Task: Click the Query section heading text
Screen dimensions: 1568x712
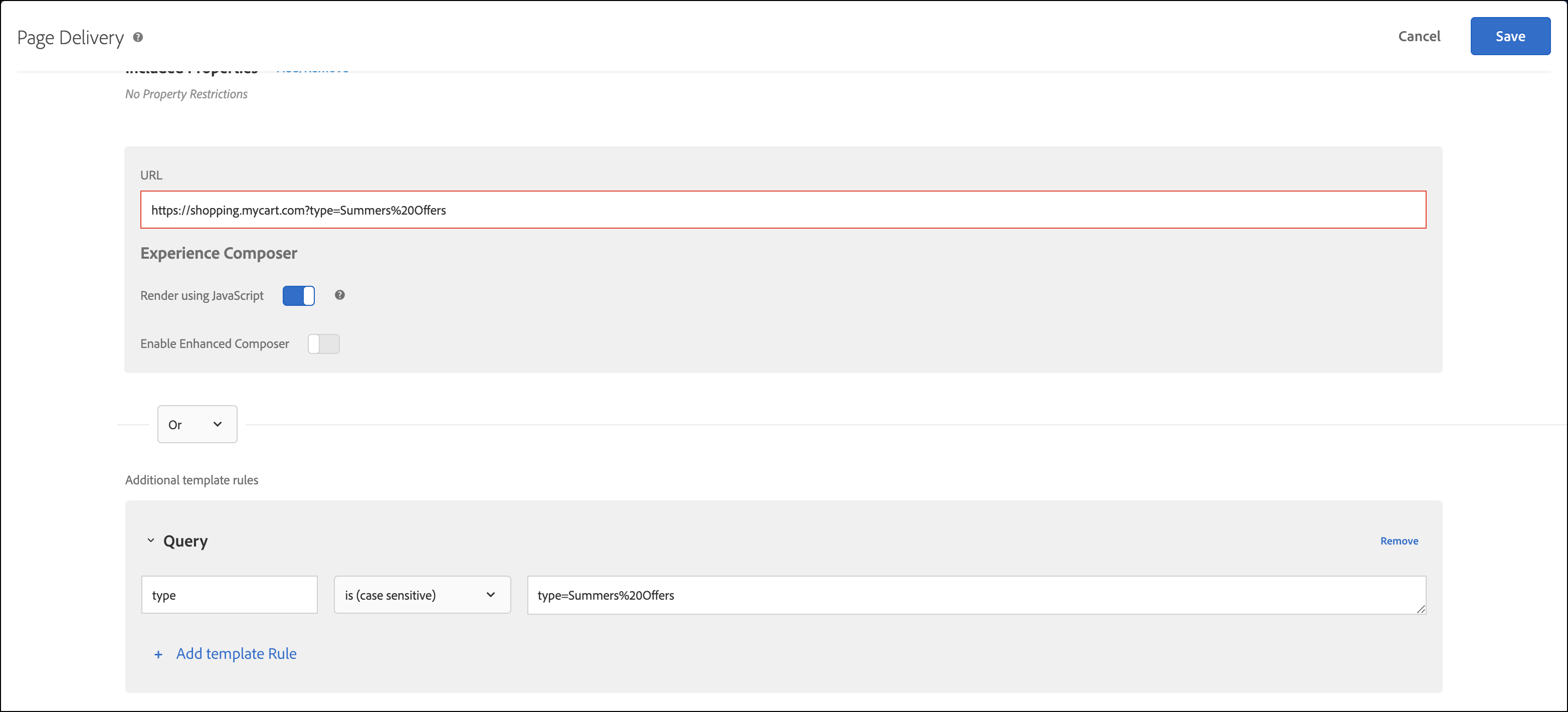Action: (185, 541)
